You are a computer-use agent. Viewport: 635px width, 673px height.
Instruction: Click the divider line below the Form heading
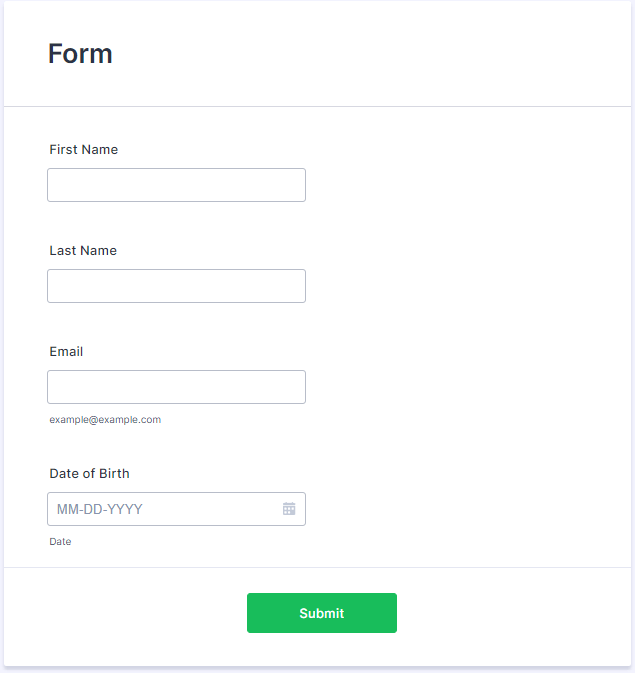pos(318,106)
